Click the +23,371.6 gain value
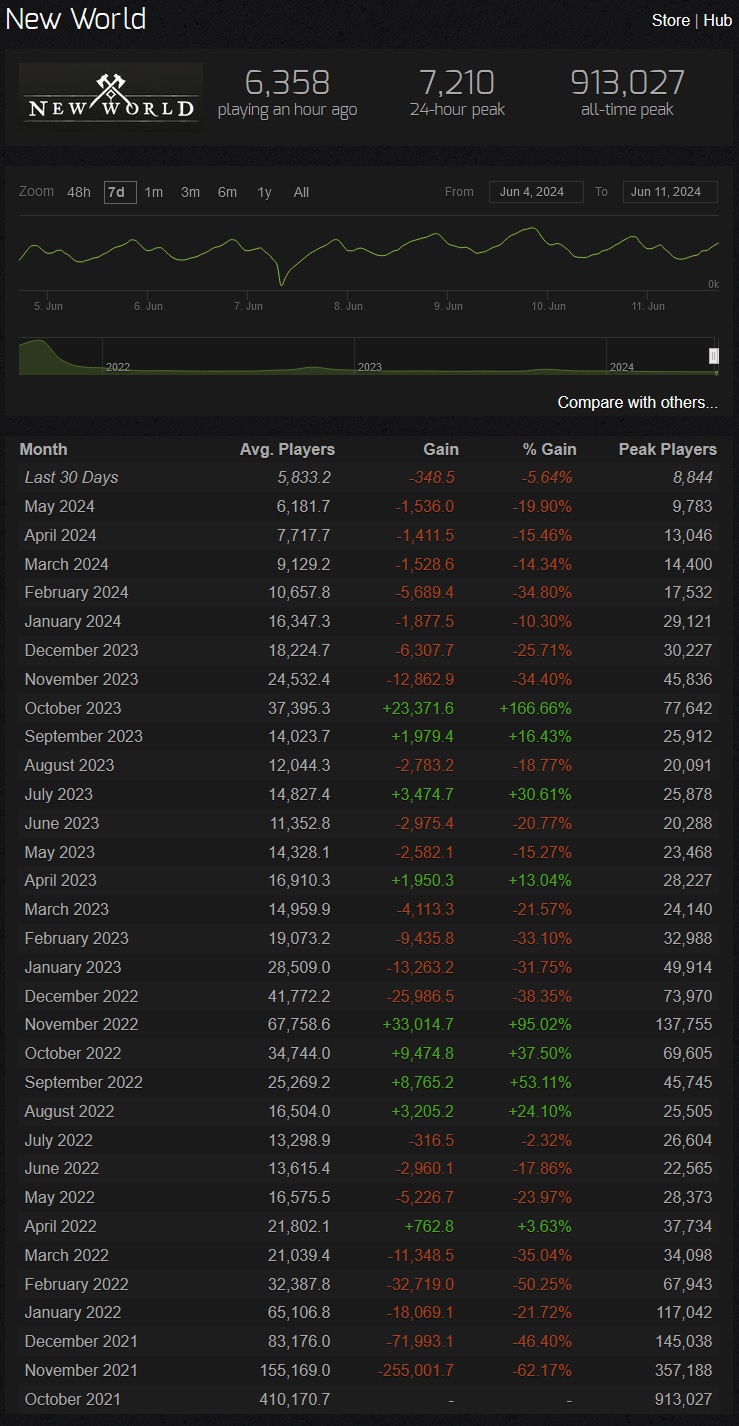The image size is (739, 1426). coord(418,708)
